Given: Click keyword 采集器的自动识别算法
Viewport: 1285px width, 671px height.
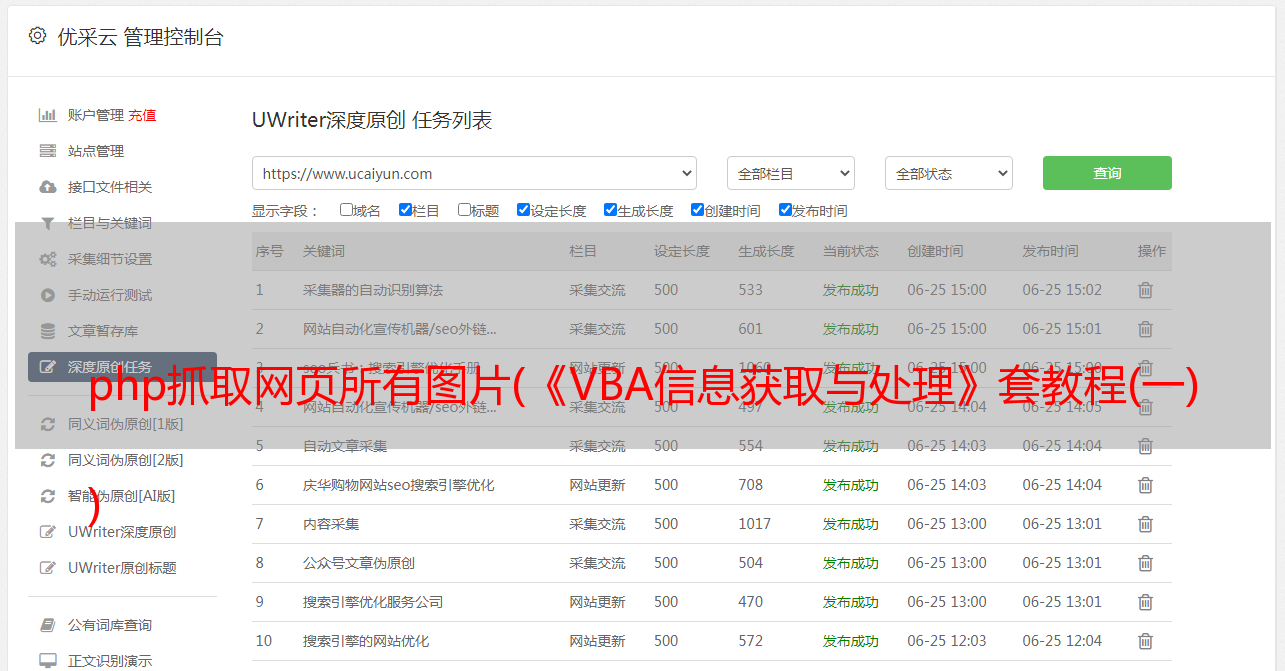Looking at the screenshot, I should point(373,290).
